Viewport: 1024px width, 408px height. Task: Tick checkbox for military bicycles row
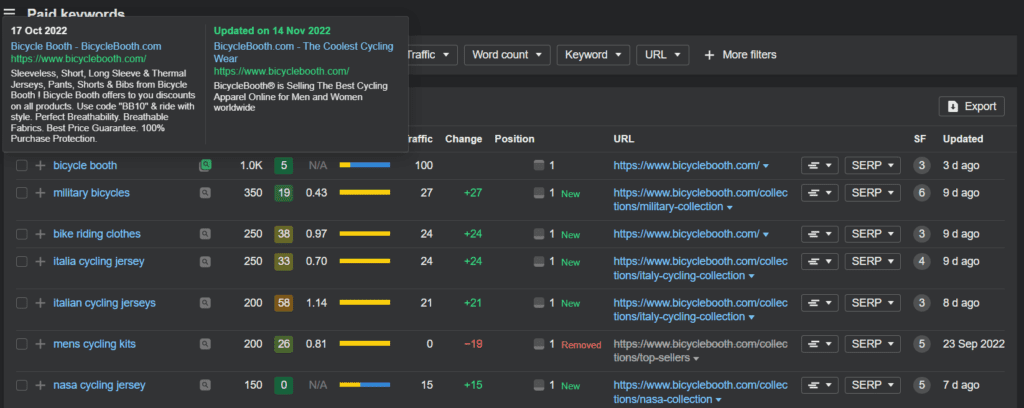coord(22,193)
